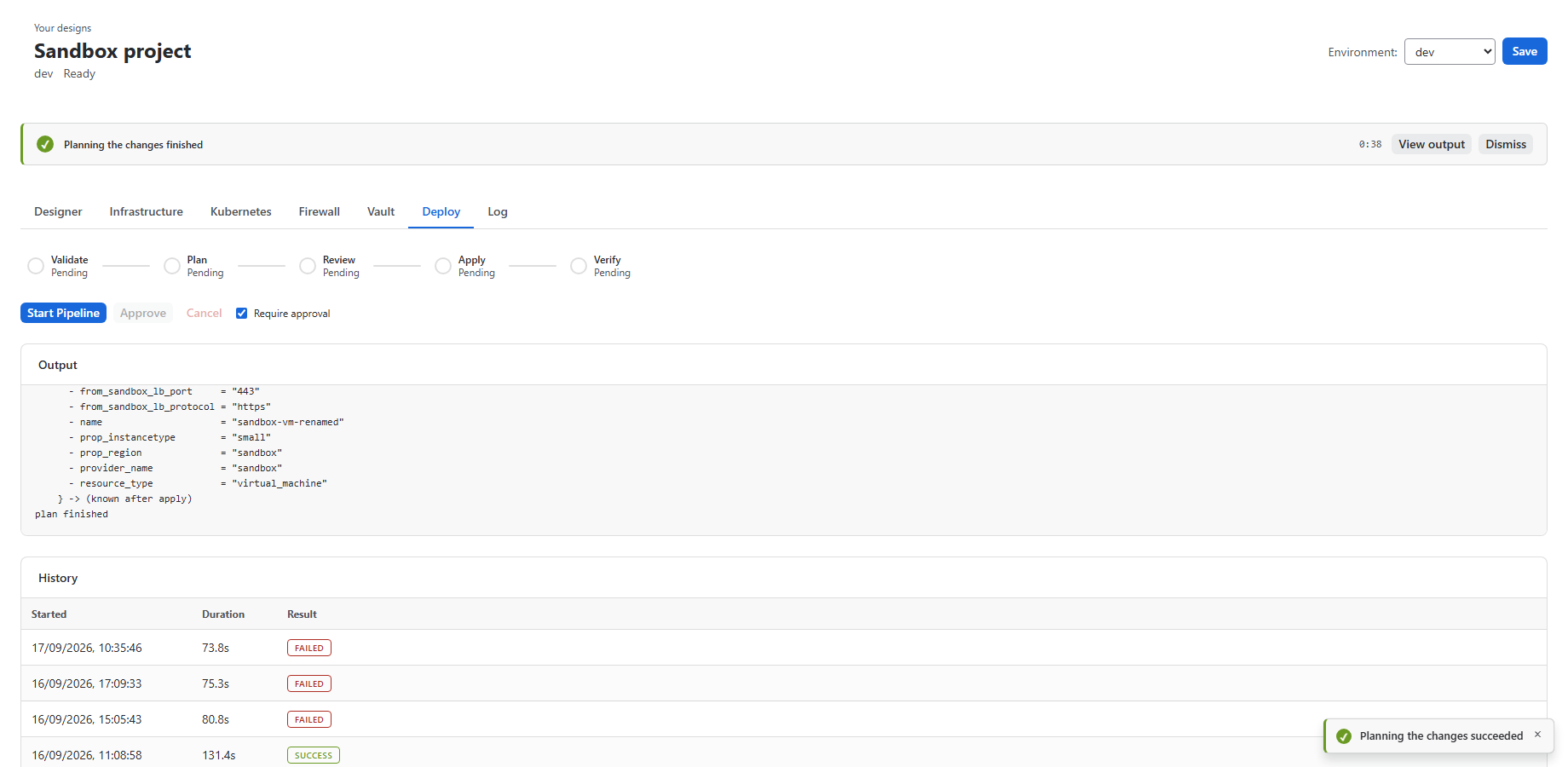Open the Firewall tab
Viewport: 1568px width, 767px height.
(320, 211)
